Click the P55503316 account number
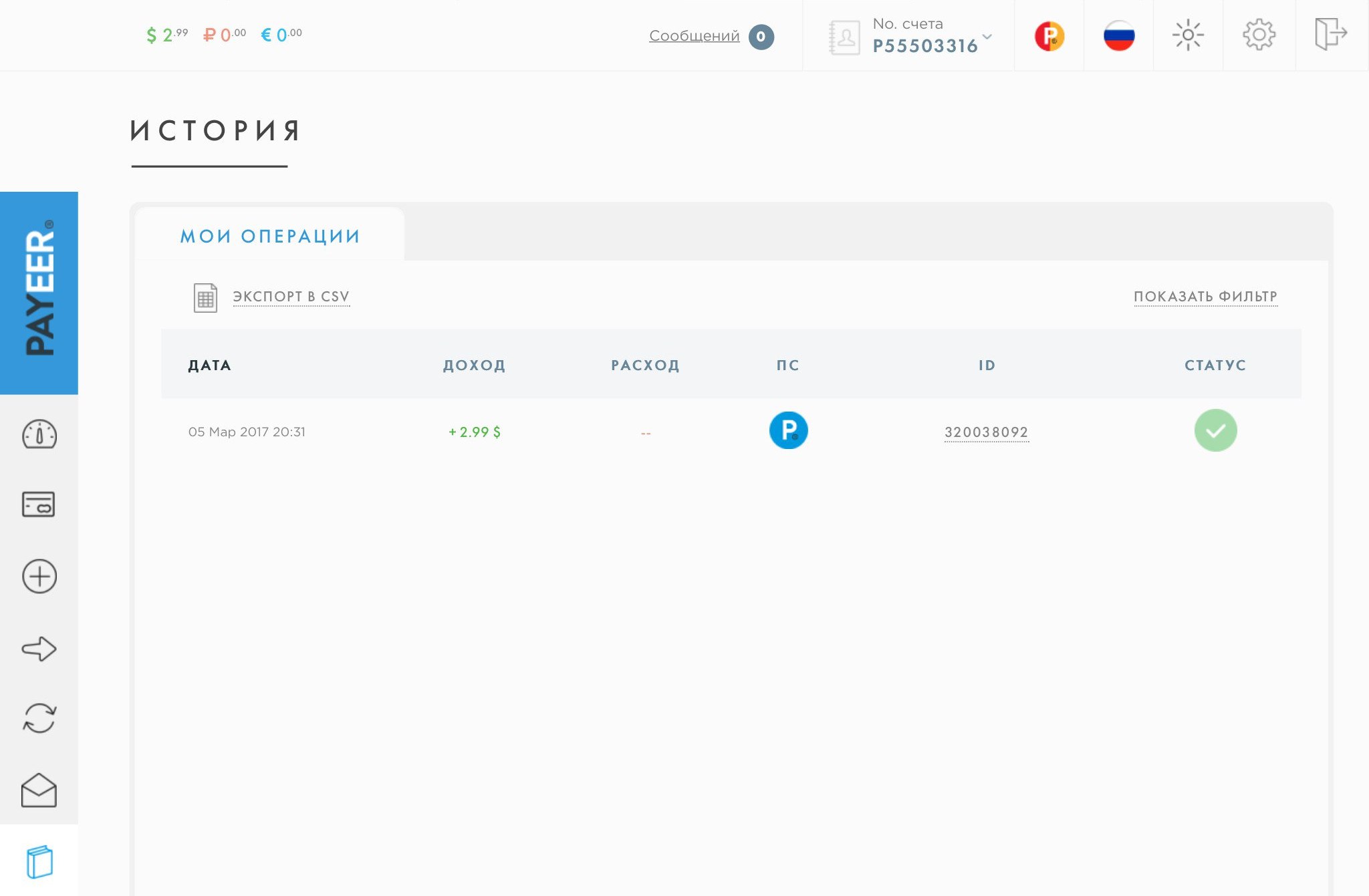 pos(925,46)
